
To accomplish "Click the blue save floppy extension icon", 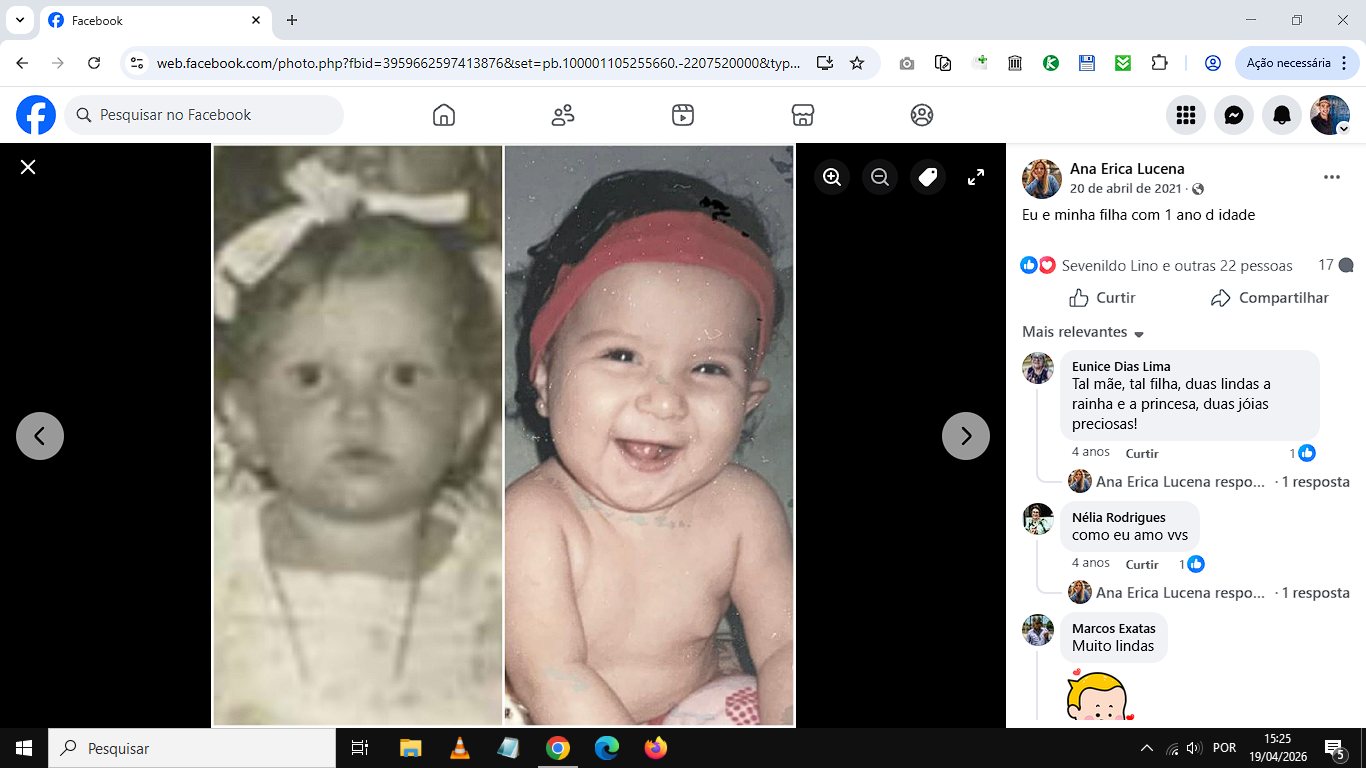I will (1087, 63).
